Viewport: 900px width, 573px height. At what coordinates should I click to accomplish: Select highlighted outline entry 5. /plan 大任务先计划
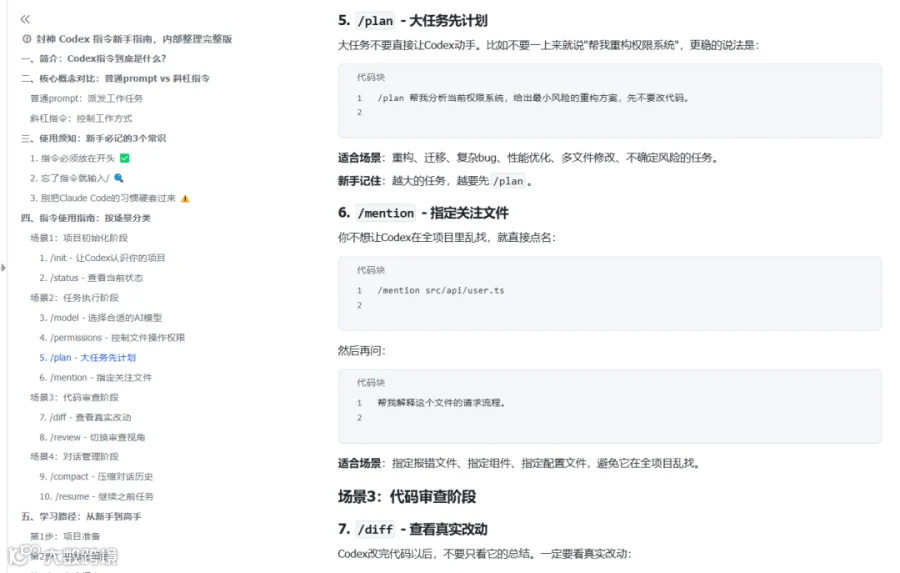point(87,358)
